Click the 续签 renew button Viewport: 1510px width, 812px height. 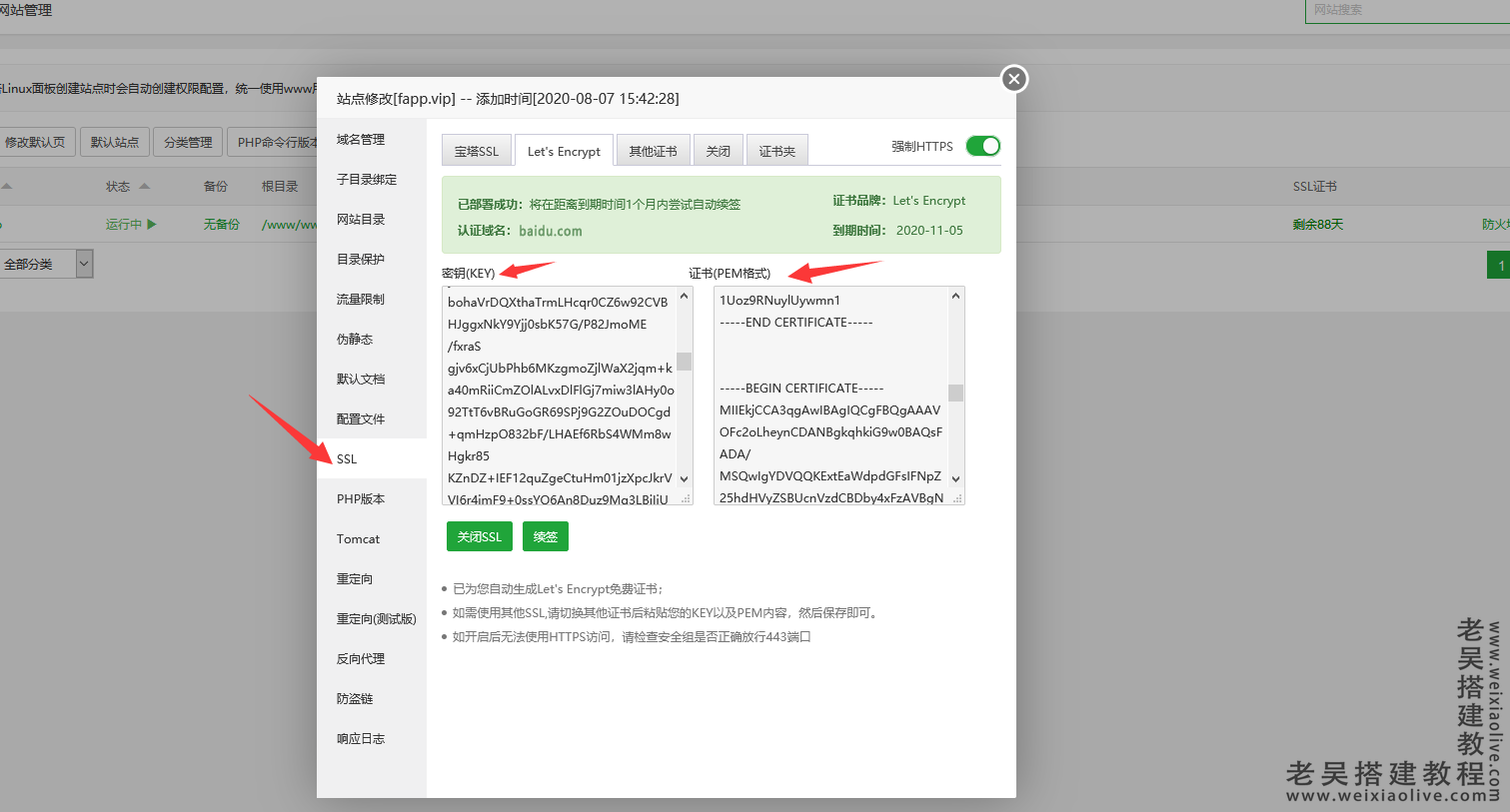(x=545, y=535)
